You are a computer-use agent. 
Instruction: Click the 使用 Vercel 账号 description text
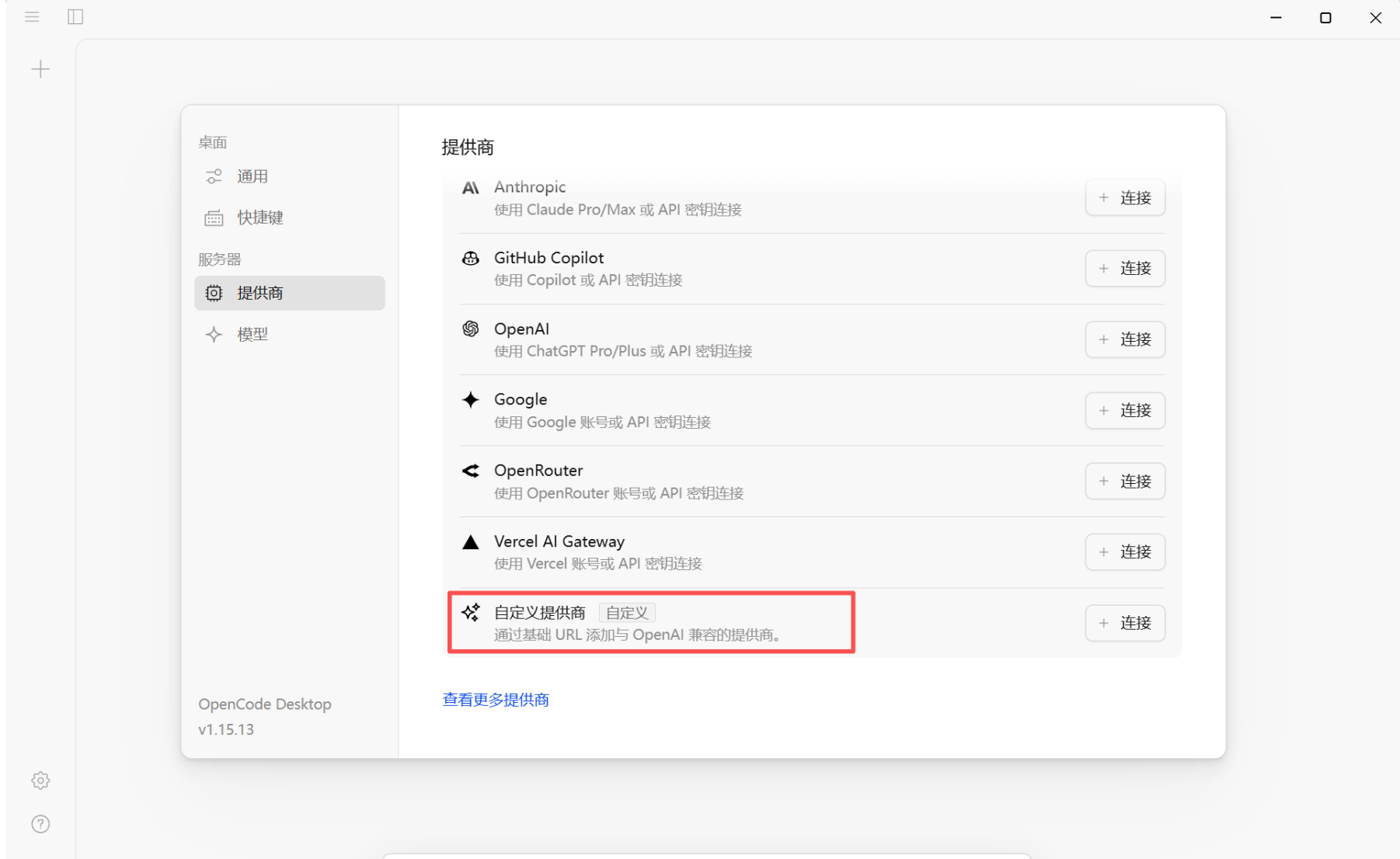click(x=598, y=564)
